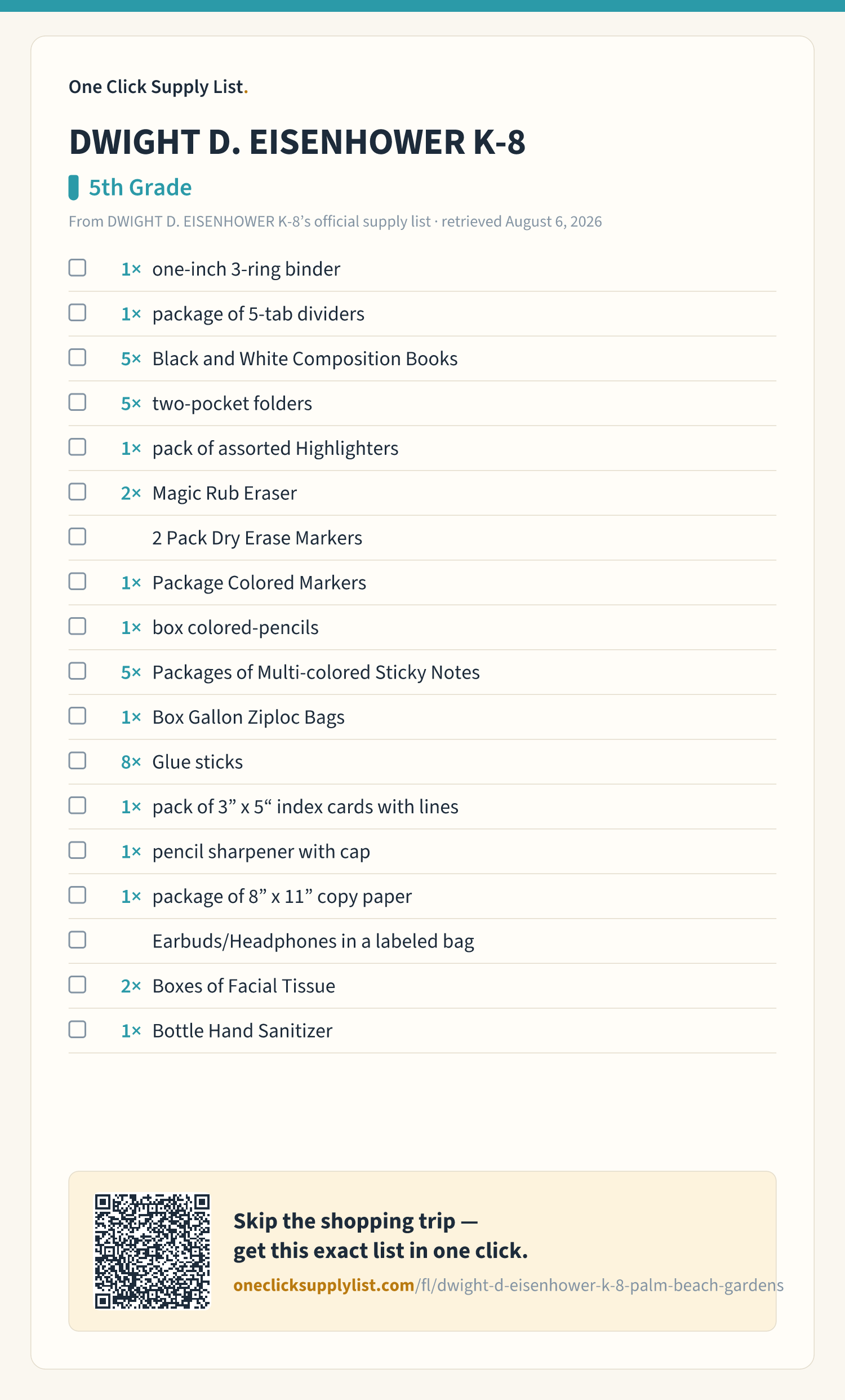The width and height of the screenshot is (845, 1400).
Task: Click the 5th Grade teal marker icon
Action: tap(74, 188)
